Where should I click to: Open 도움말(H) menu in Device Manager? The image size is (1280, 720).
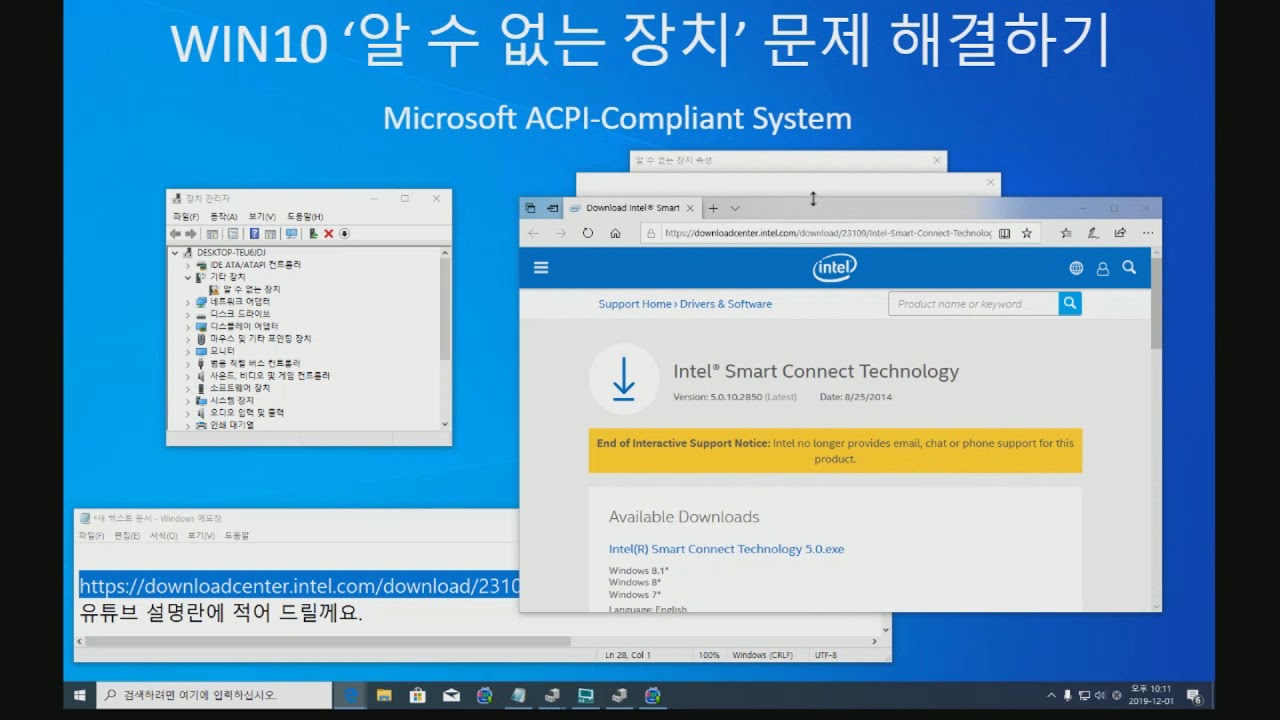pyautogui.click(x=305, y=216)
